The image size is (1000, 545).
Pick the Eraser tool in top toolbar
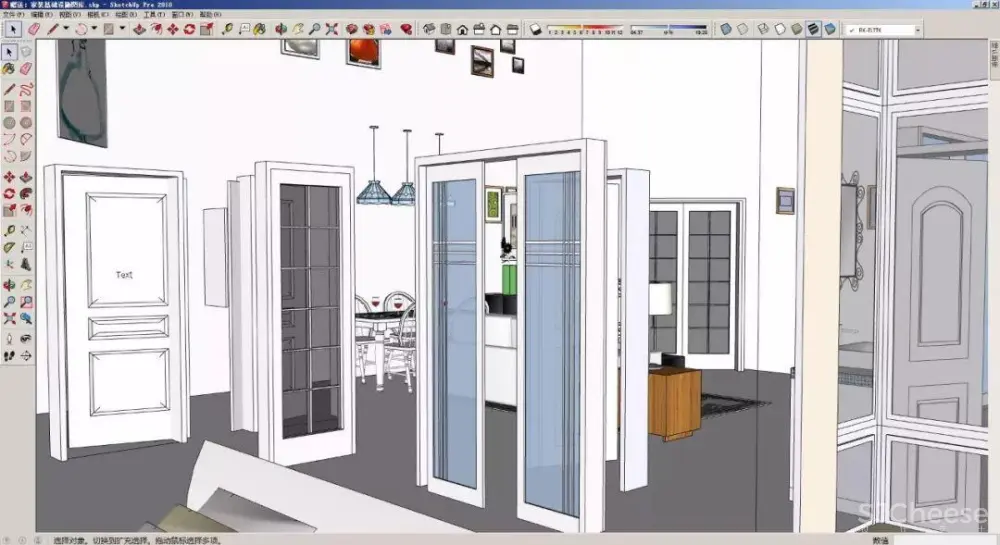[x=34, y=29]
